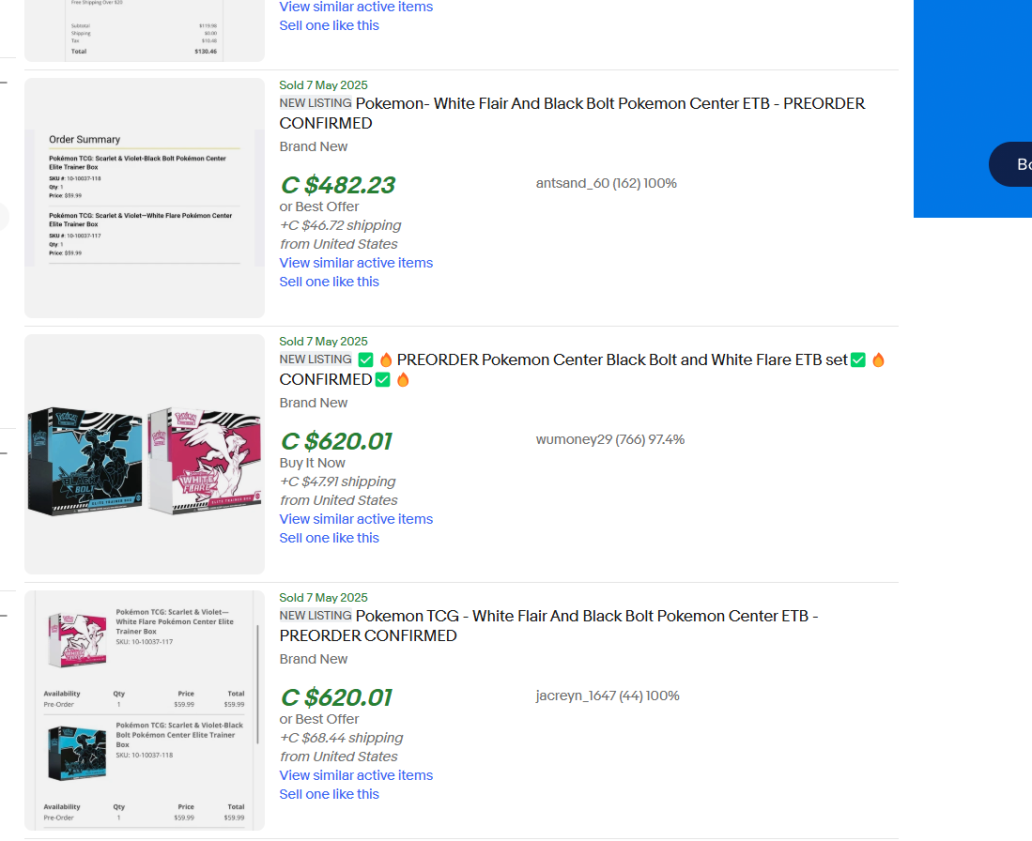Image resolution: width=1032 pixels, height=841 pixels.
Task: Sell one like this at top of page
Action: 329,26
